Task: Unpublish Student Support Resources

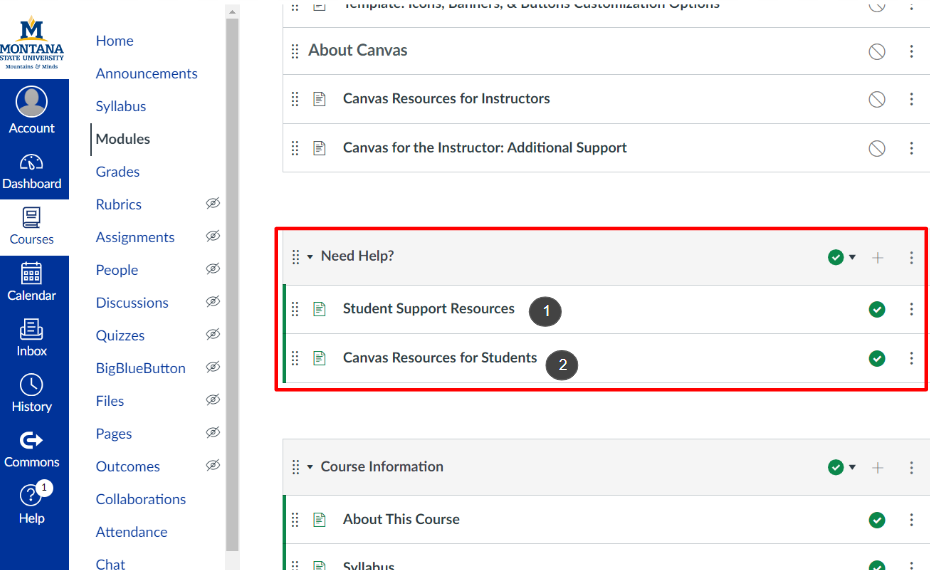Action: [877, 309]
